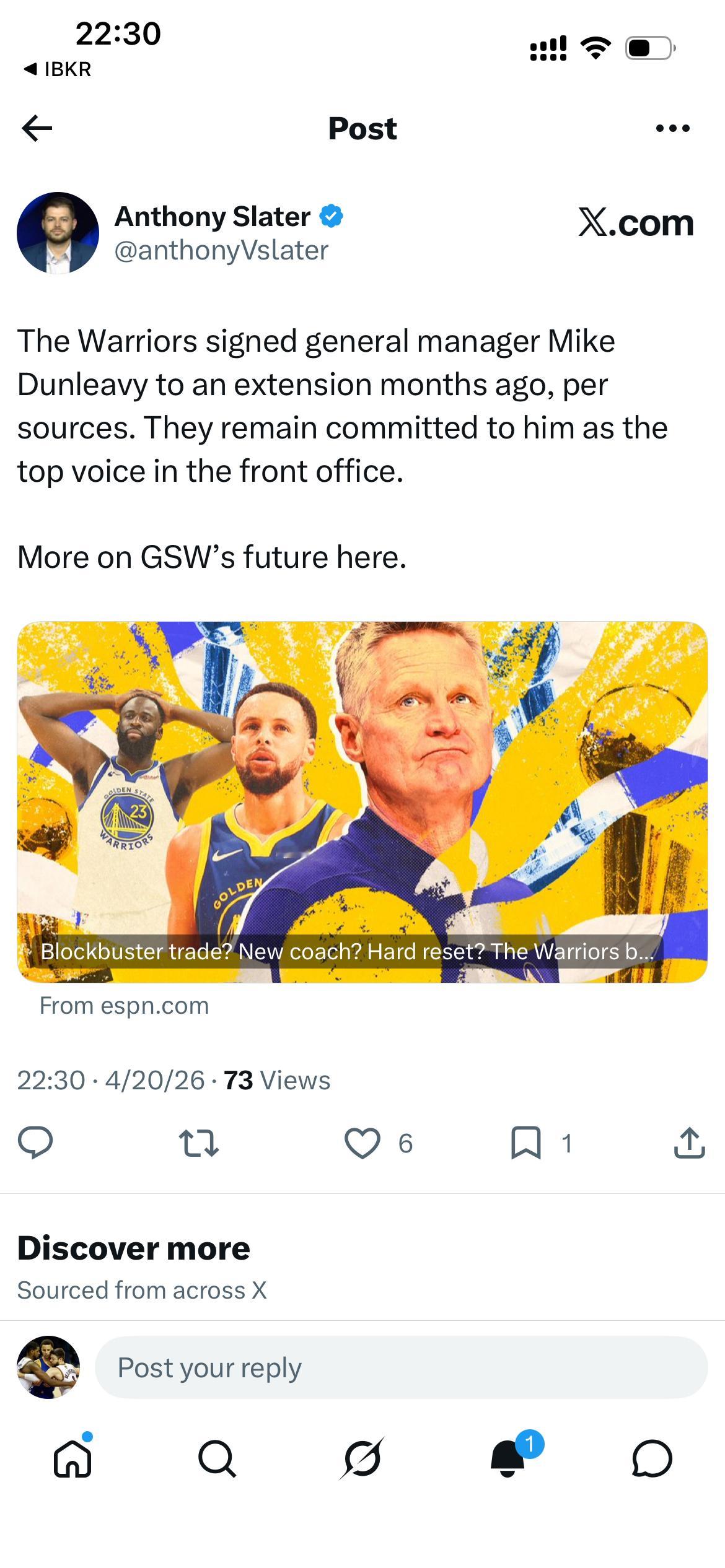Like the post with the heart
The height and width of the screenshot is (1568, 725).
point(362,1143)
